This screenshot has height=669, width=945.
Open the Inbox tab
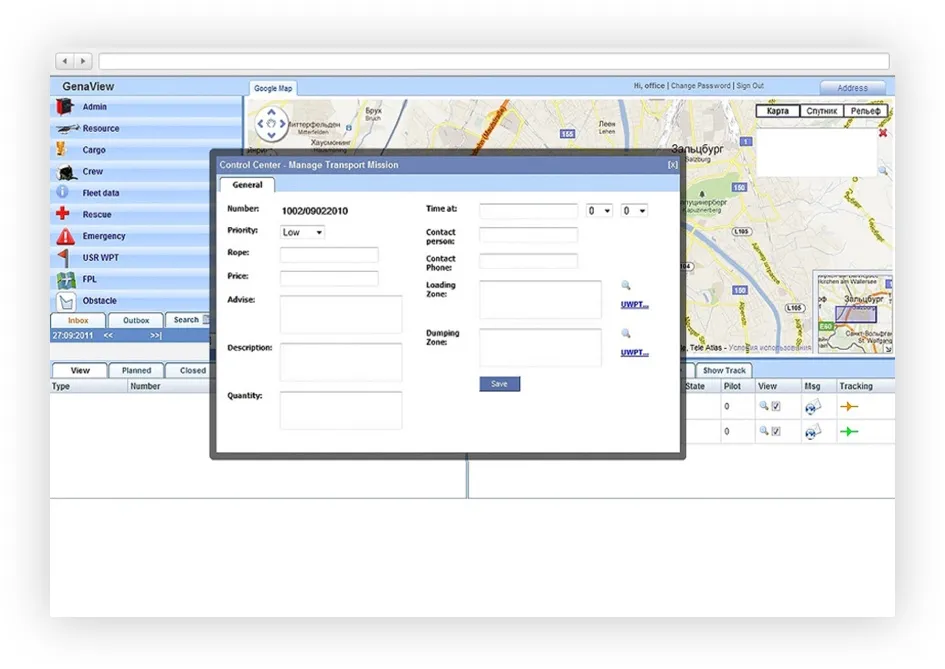[x=78, y=321]
